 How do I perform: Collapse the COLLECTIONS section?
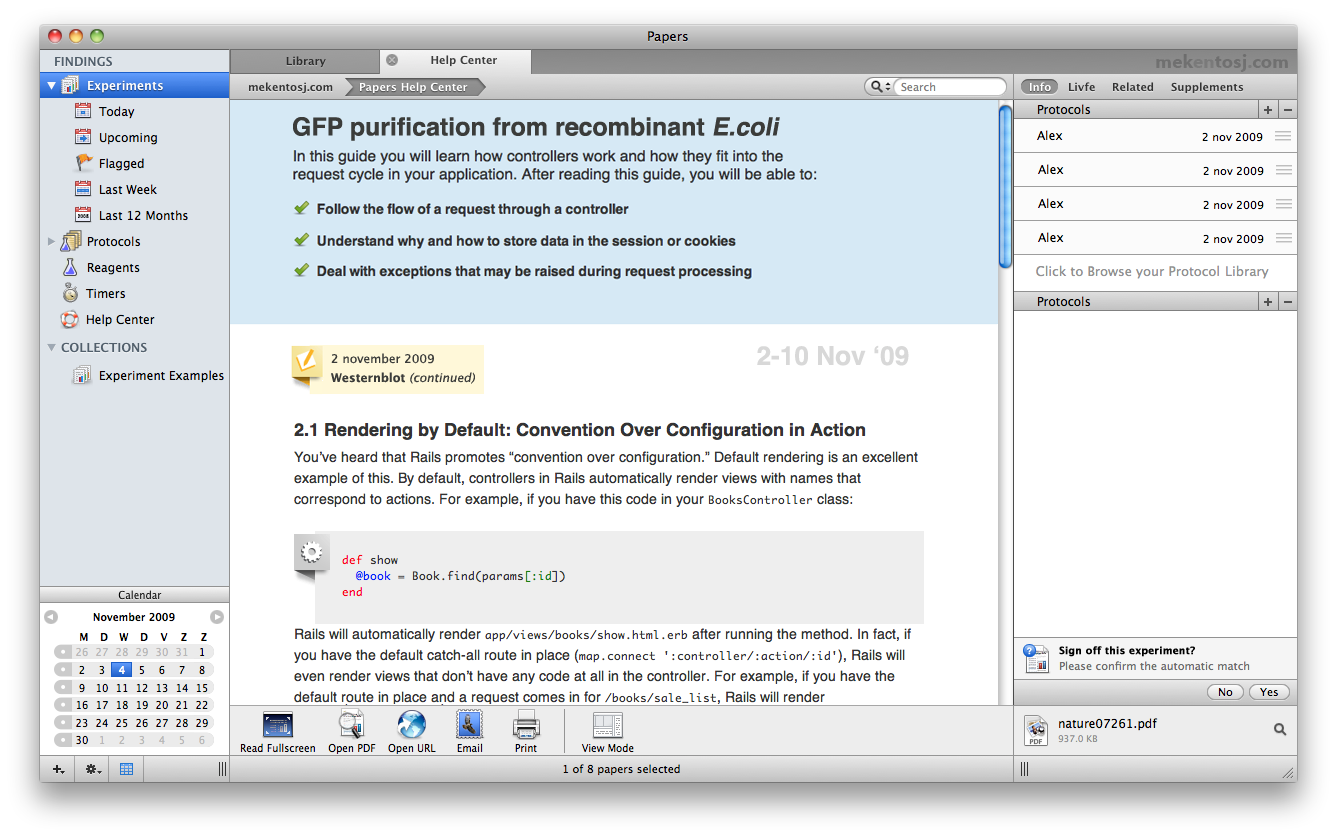coord(51,348)
